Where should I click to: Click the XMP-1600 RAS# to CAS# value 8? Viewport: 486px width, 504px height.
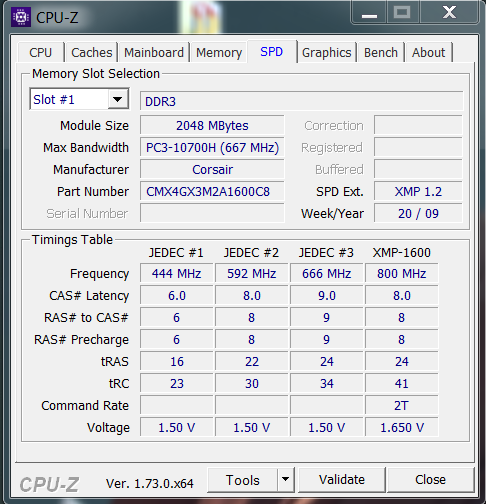pos(402,317)
